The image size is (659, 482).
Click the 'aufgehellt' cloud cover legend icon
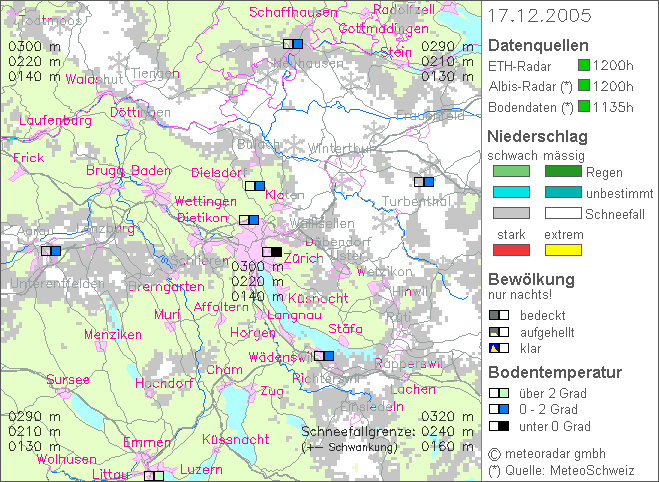tap(499, 331)
